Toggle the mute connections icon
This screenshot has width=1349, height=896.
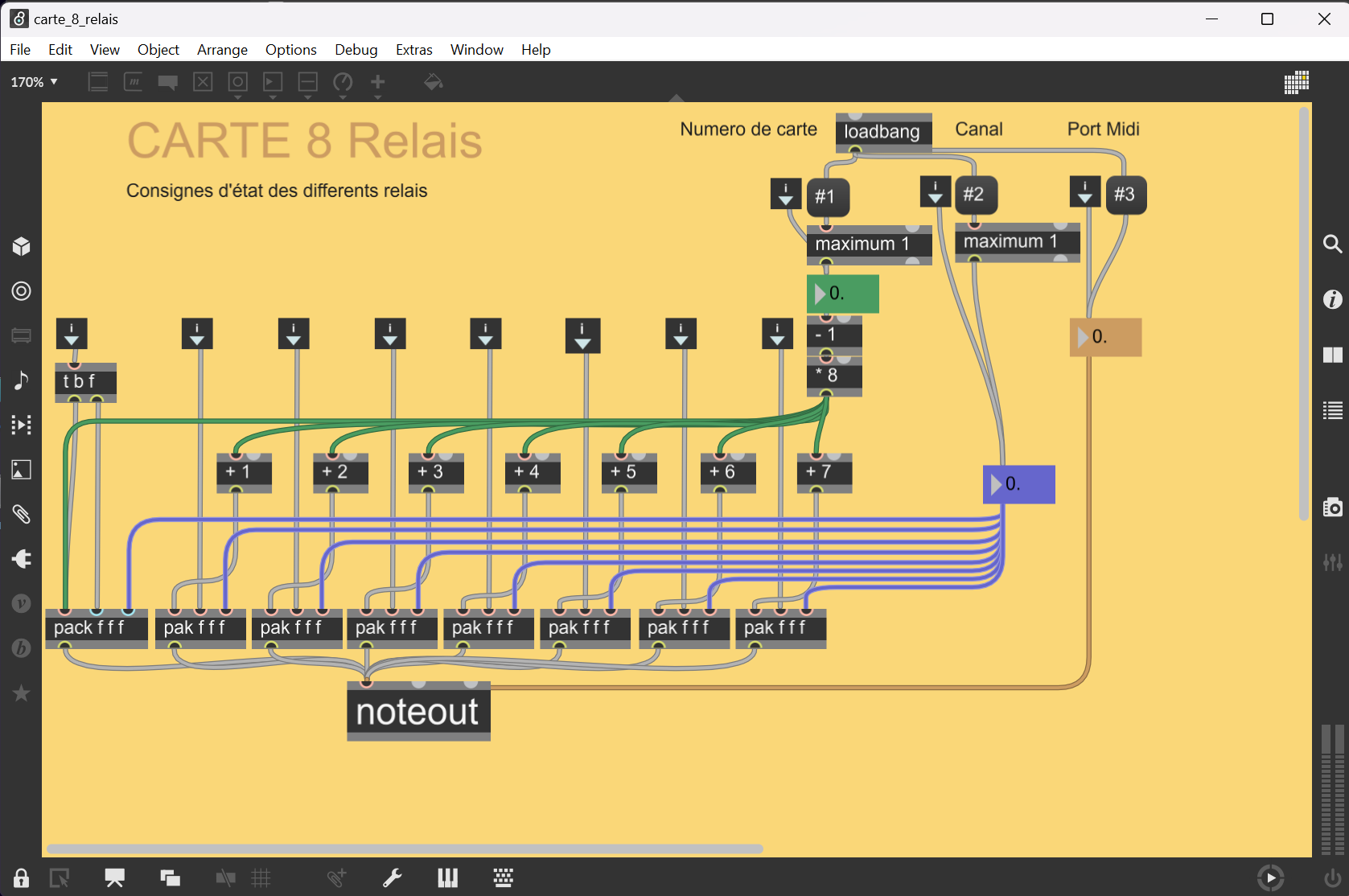[226, 878]
